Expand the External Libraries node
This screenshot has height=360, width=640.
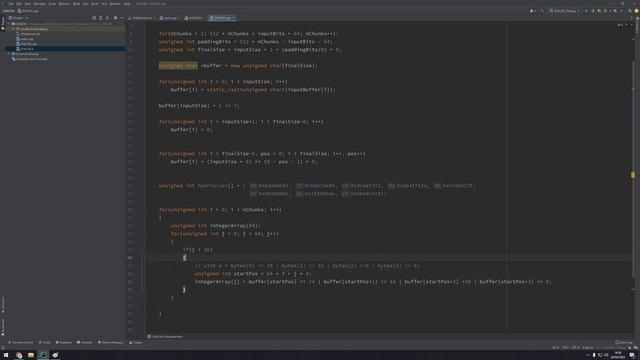tap(8, 54)
